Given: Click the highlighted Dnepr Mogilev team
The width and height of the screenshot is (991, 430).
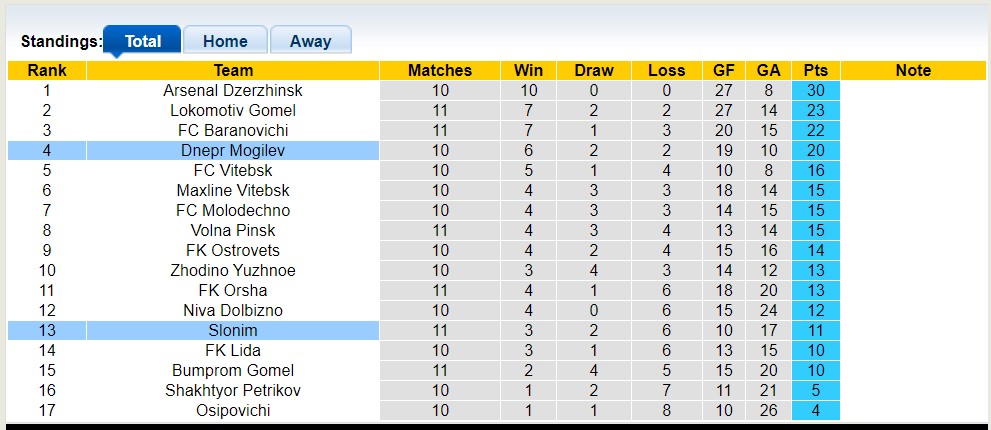Looking at the screenshot, I should (x=233, y=150).
